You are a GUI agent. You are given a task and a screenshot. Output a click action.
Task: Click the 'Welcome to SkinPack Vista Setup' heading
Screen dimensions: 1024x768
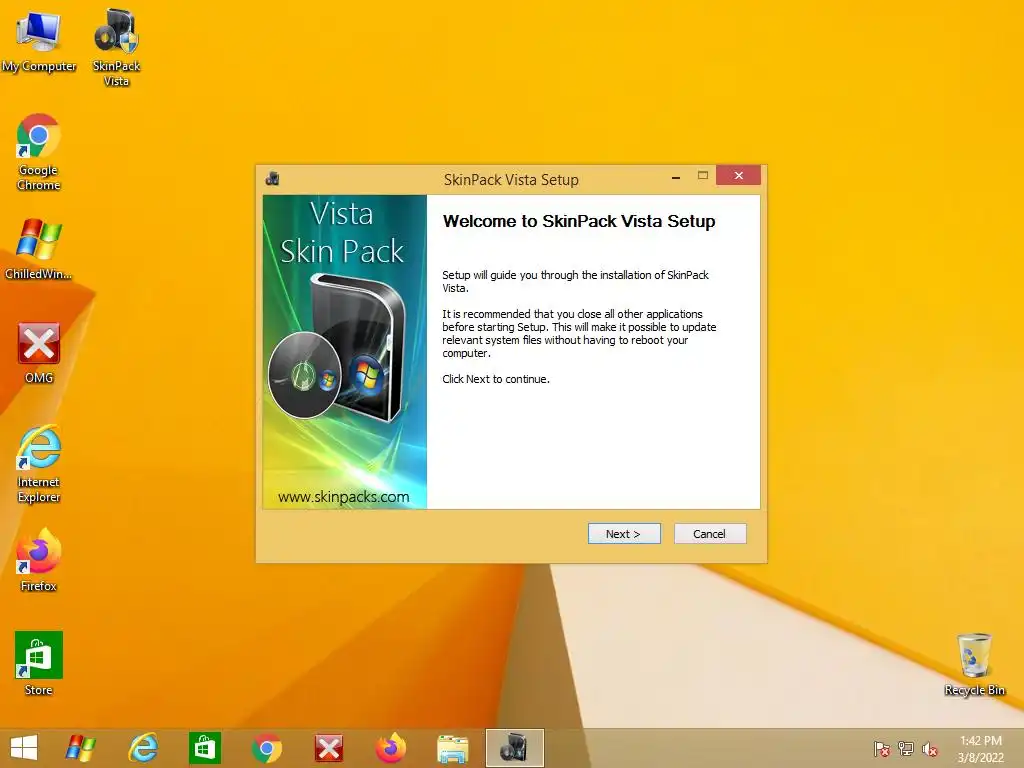(x=579, y=221)
